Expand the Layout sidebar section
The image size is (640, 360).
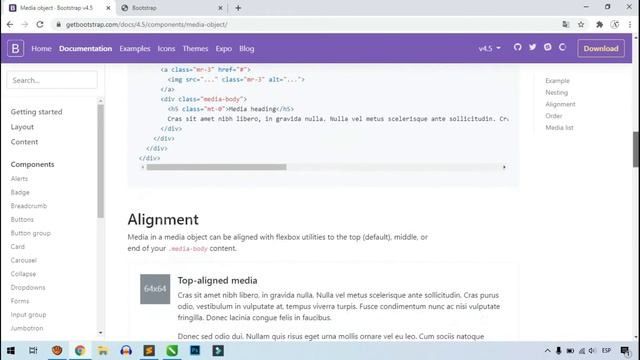pos(22,127)
